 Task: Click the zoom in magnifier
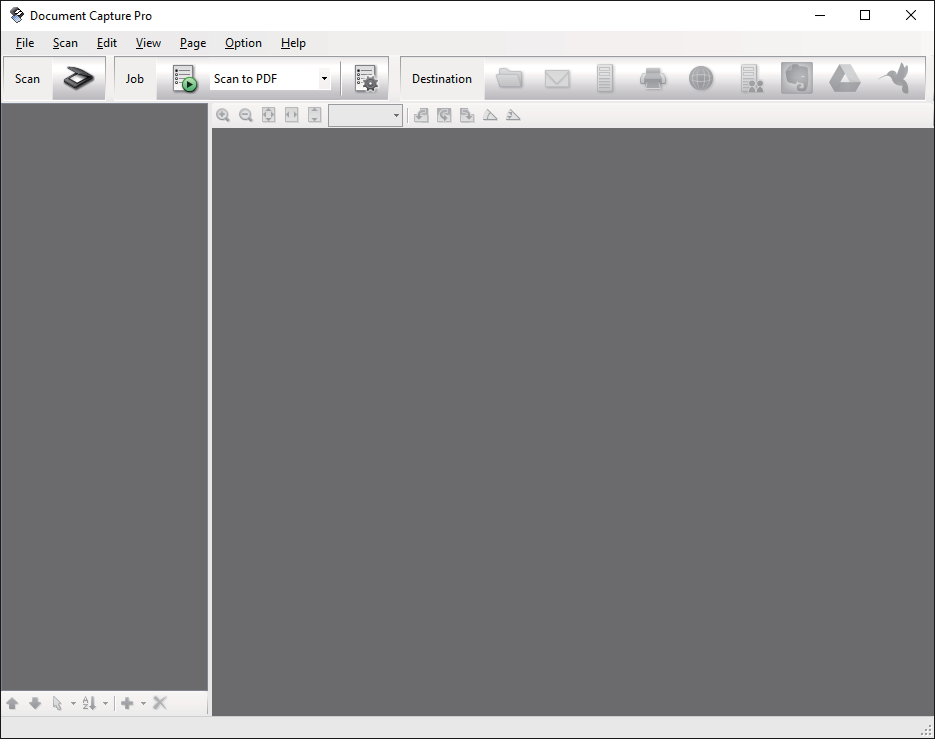point(223,115)
